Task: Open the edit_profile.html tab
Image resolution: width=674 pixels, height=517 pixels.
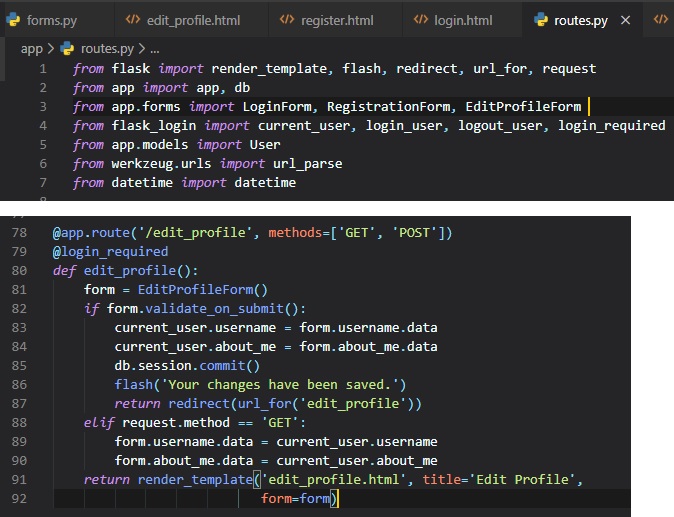Action: point(193,20)
